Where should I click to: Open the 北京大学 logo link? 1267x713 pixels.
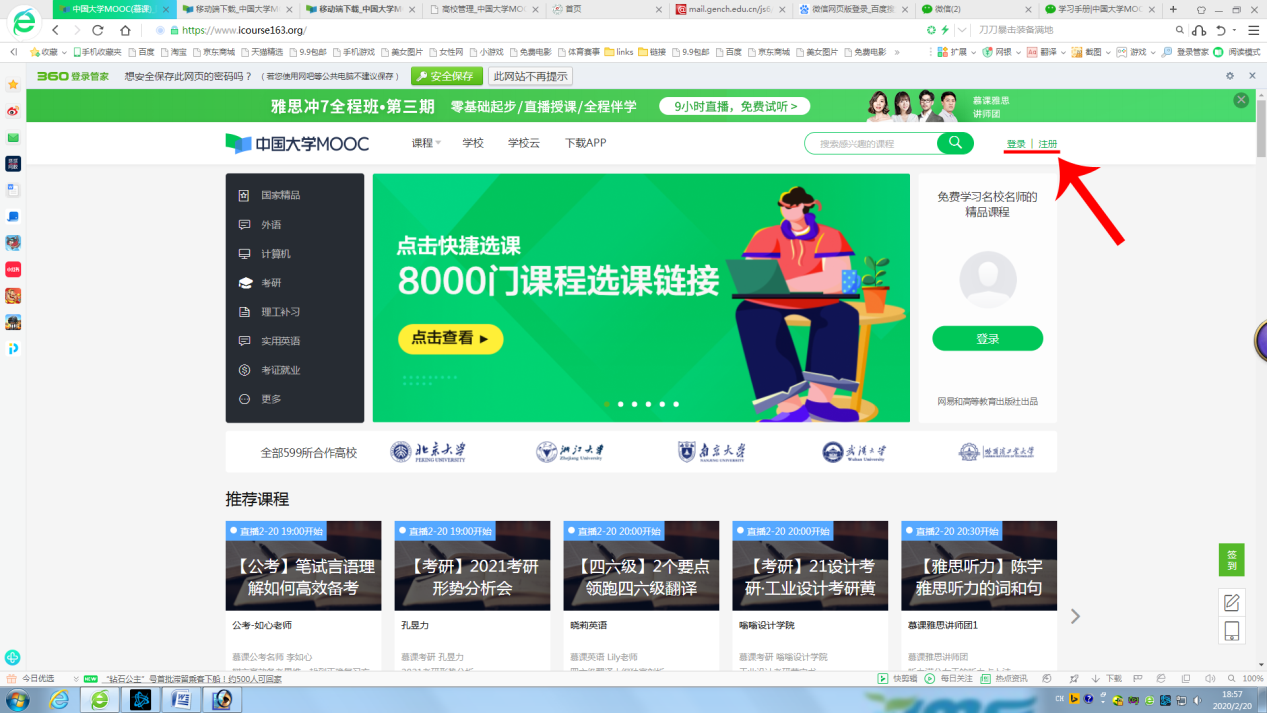(428, 452)
